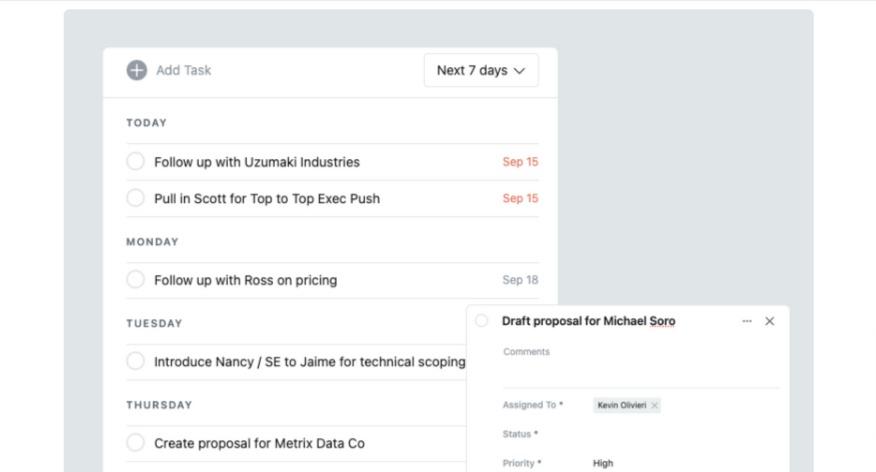Open the Next 7 days dropdown
The width and height of the screenshot is (876, 472).
tap(481, 70)
